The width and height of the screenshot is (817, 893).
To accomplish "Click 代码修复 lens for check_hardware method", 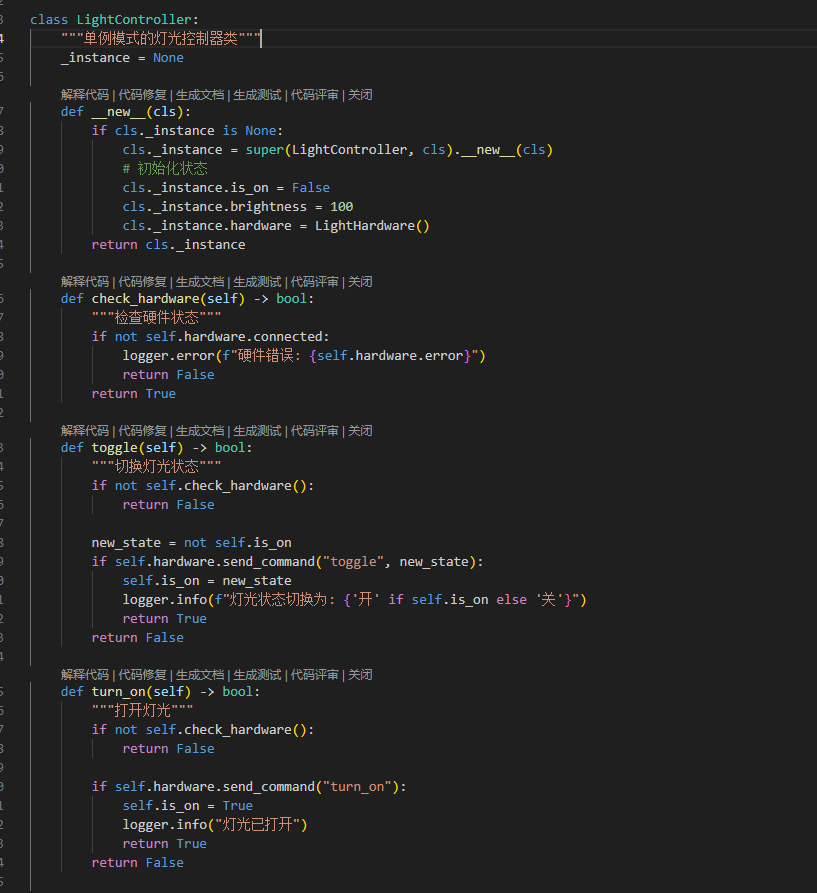I will pos(142,281).
